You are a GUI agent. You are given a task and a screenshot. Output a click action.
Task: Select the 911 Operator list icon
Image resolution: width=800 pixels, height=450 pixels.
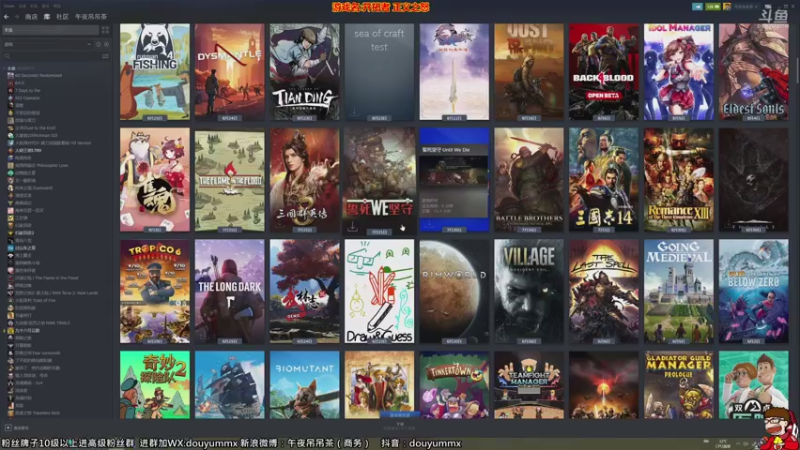[x=10, y=98]
